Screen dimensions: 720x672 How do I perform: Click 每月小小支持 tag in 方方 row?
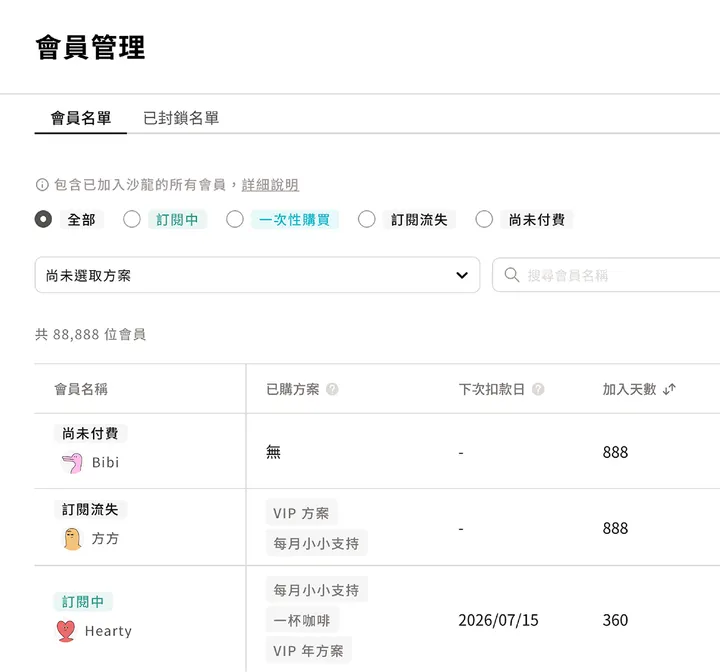click(x=316, y=543)
